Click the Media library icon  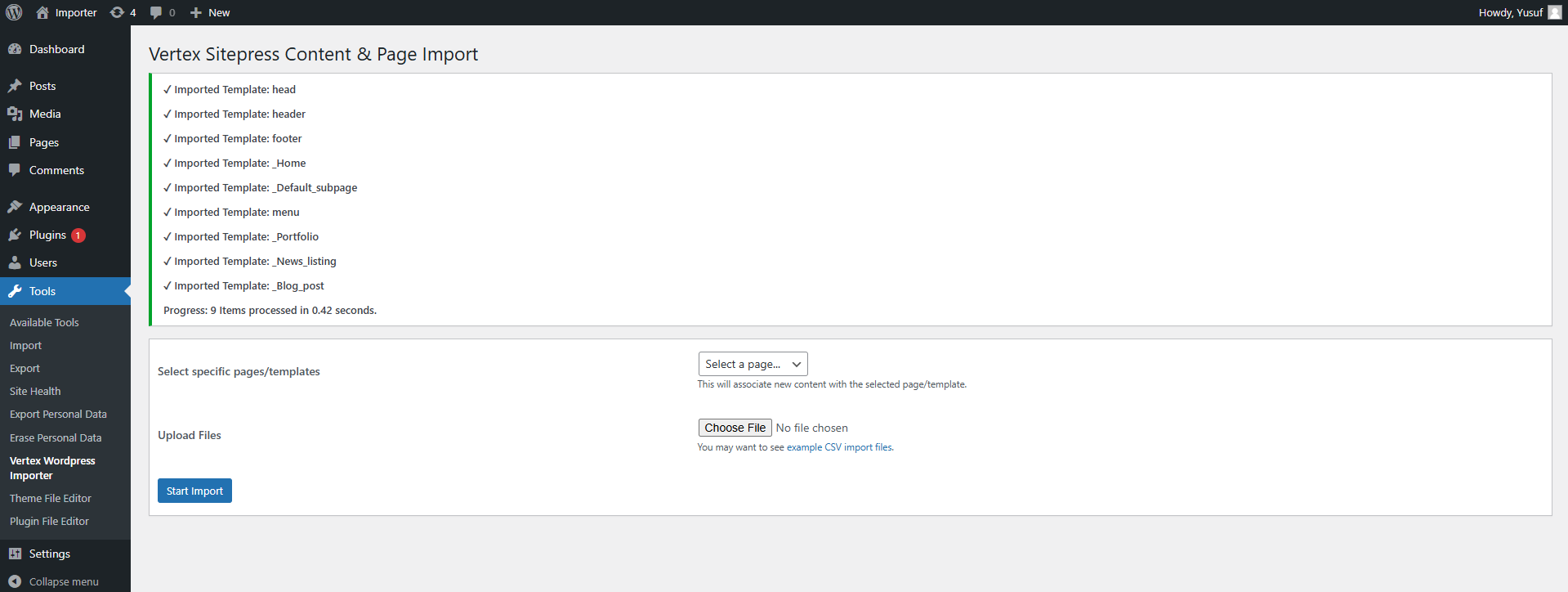pos(15,114)
